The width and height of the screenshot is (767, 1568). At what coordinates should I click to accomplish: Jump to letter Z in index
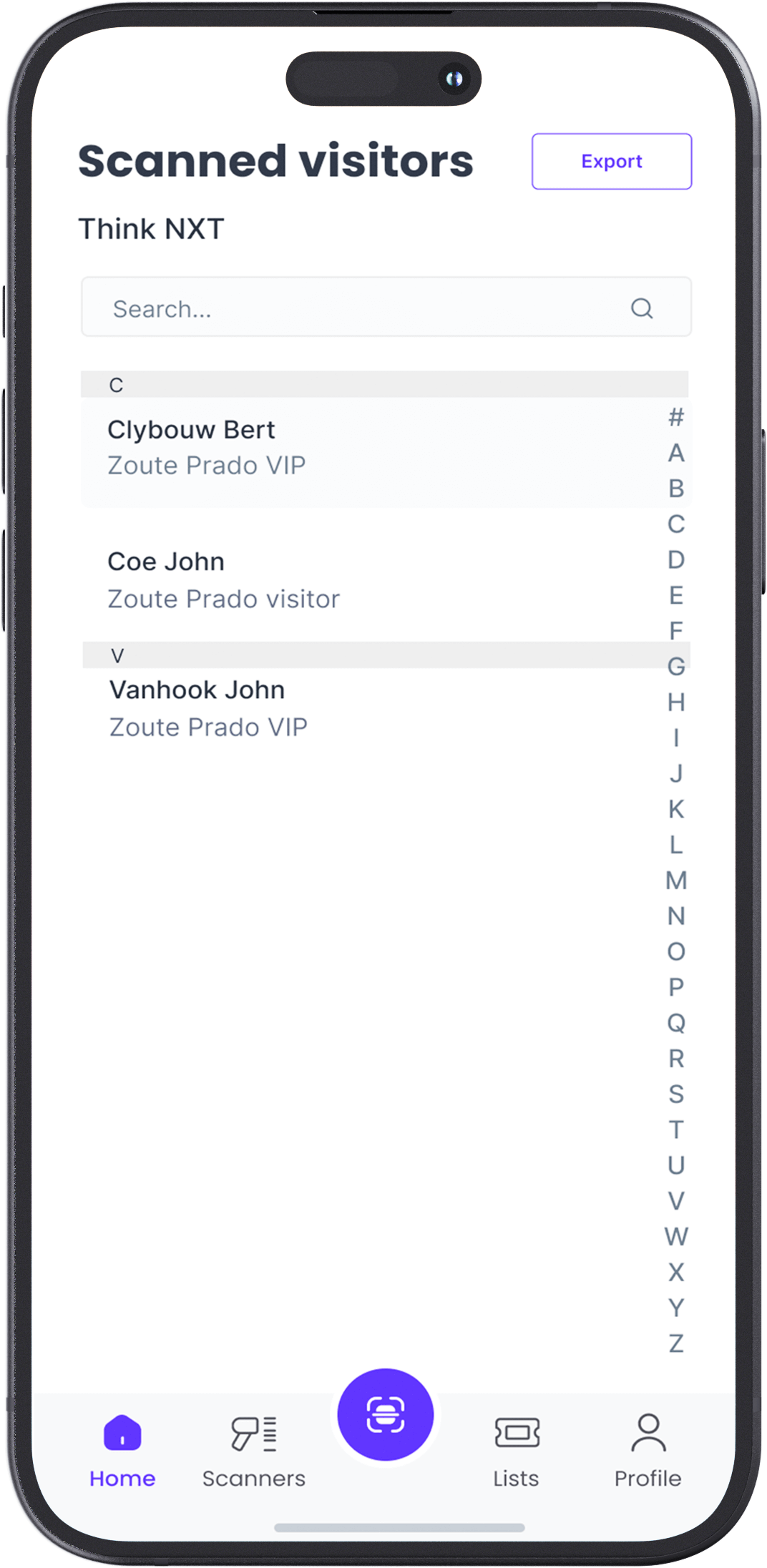(676, 1343)
